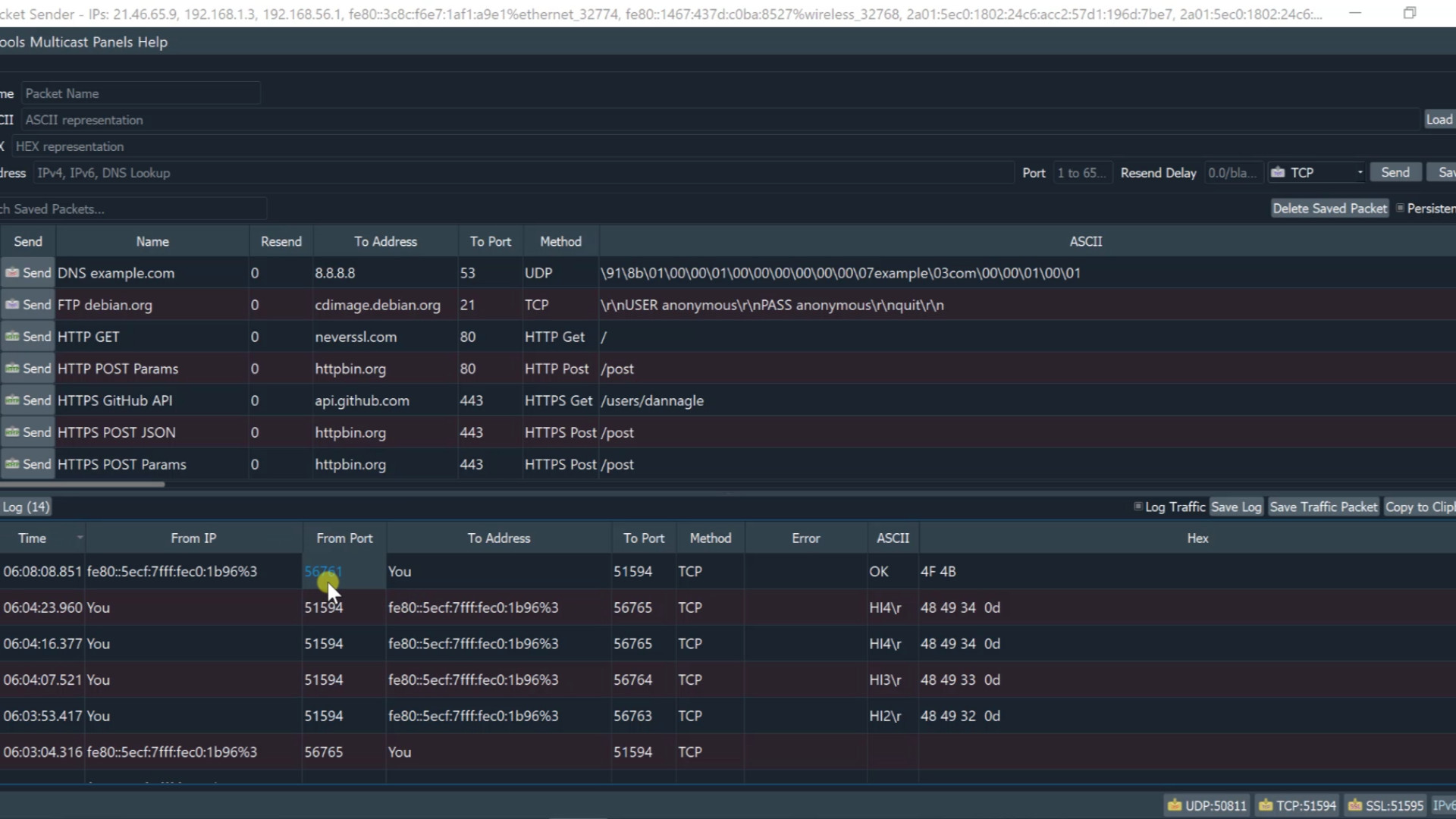1456x819 pixels.
Task: Toggle the IPv6 mode button in status bar
Action: point(1443,805)
